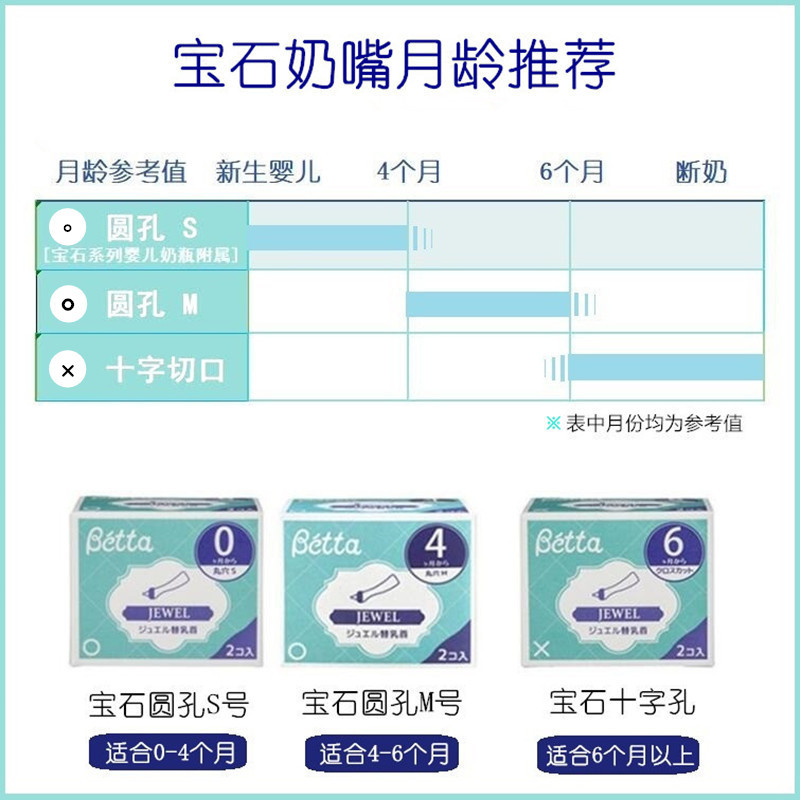
Task: Select the 适合0-4个月 button
Action: tap(168, 753)
